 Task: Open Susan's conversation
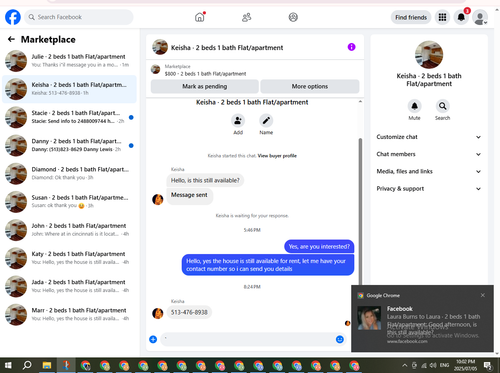pos(69,202)
